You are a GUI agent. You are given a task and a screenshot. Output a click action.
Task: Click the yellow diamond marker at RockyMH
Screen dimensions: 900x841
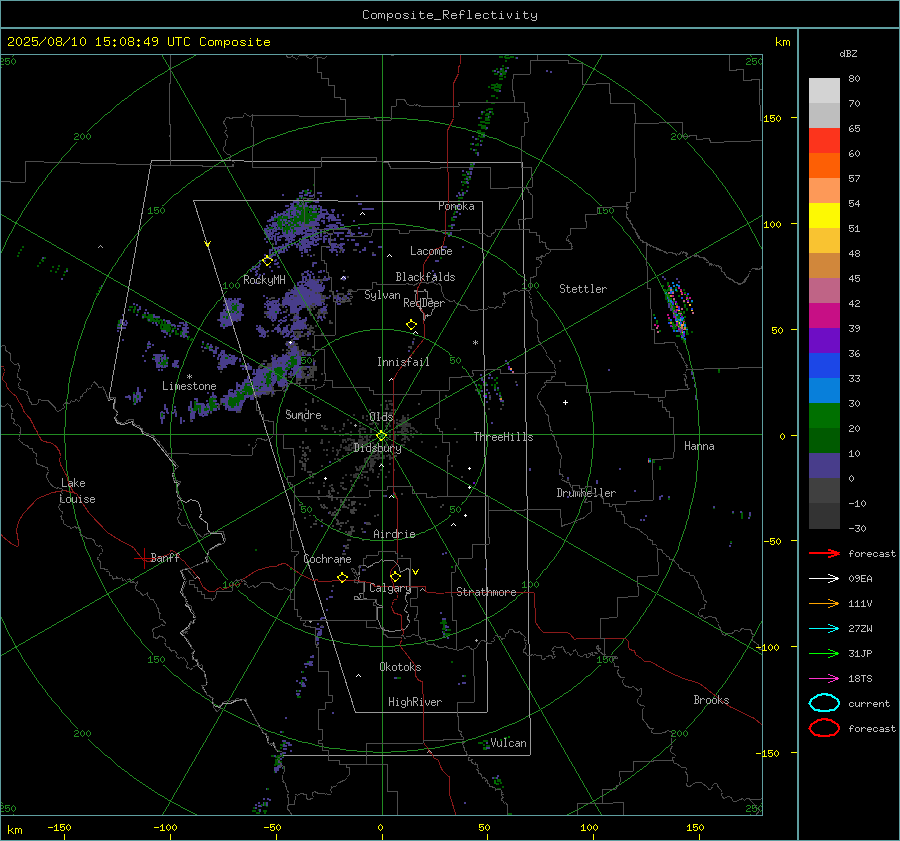[267, 261]
